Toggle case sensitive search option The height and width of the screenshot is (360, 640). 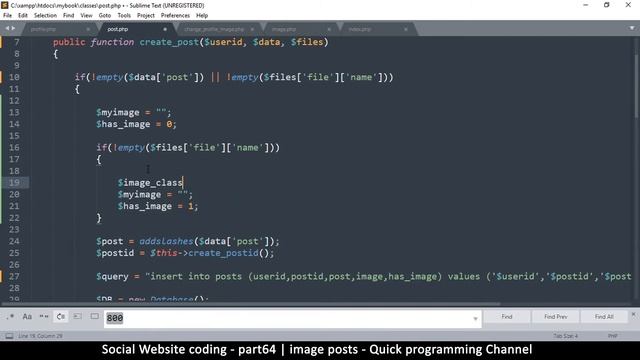(27, 317)
